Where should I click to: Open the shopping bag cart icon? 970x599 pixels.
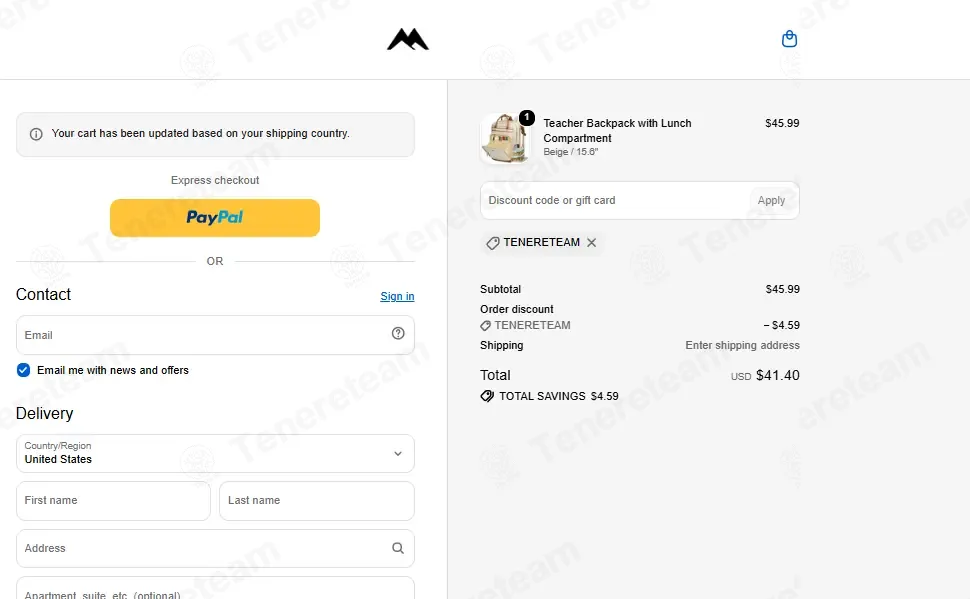[x=789, y=39]
